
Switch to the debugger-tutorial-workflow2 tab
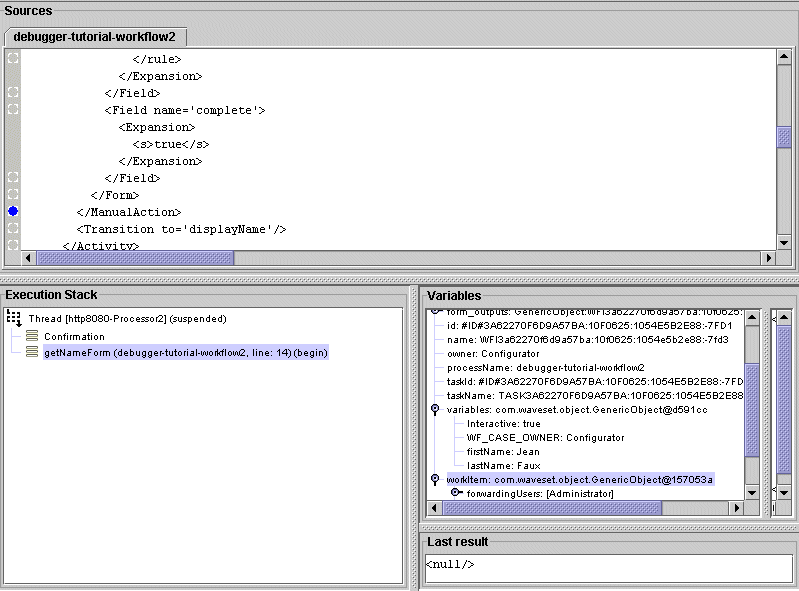coord(95,37)
